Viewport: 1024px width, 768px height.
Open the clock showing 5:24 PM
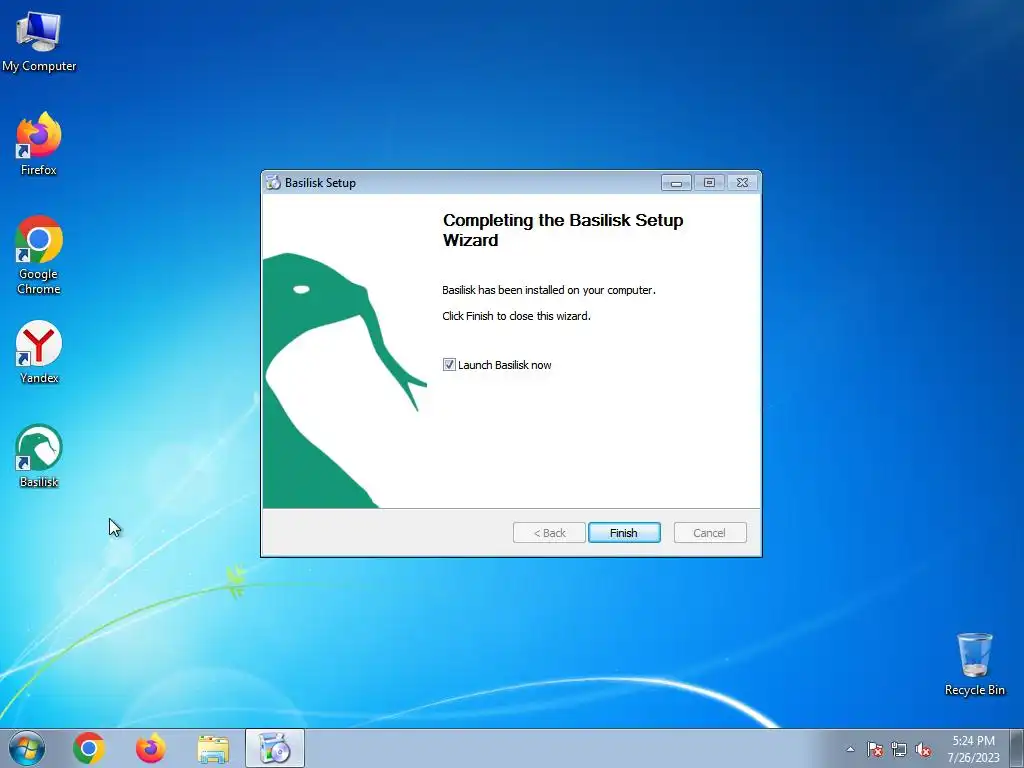973,748
